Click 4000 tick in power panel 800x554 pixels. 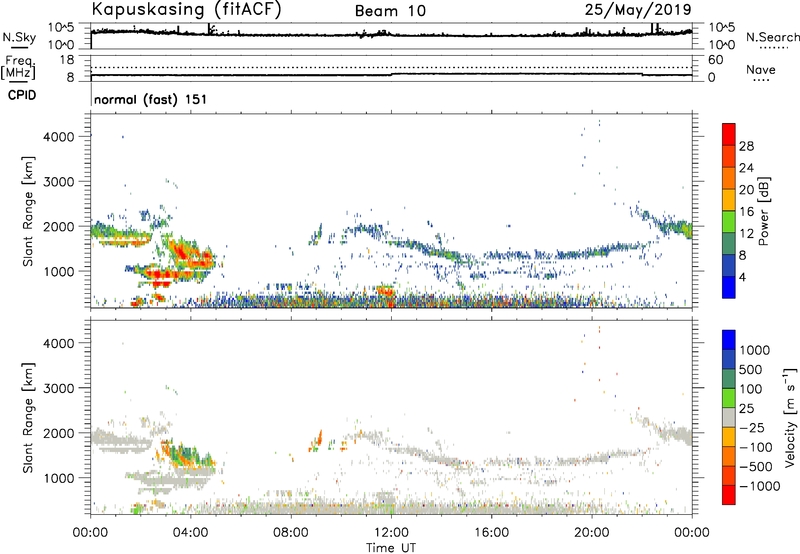pyautogui.click(x=59, y=137)
